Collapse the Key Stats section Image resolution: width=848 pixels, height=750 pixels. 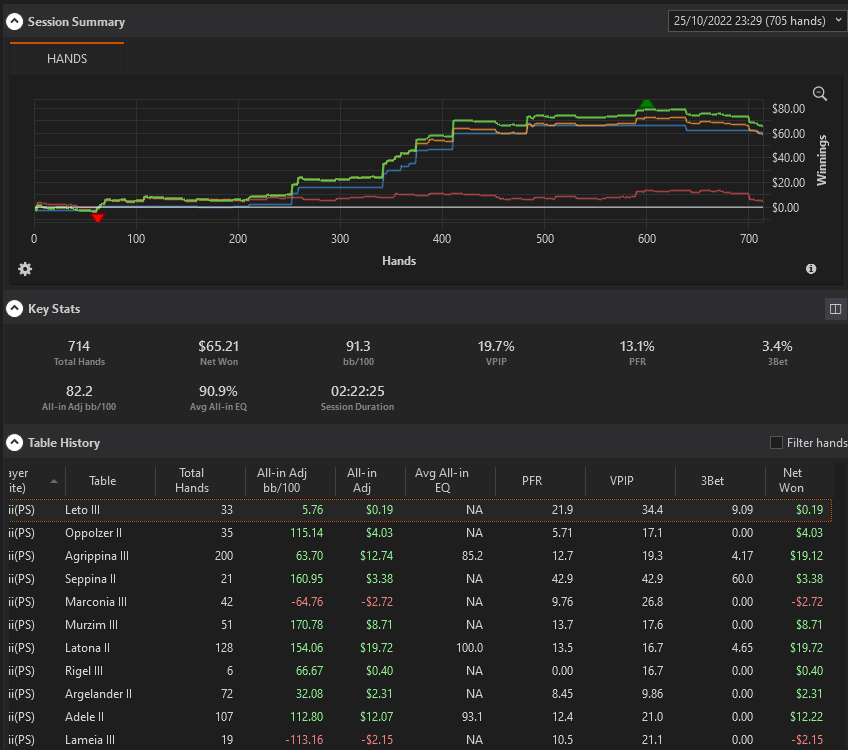click(x=15, y=309)
